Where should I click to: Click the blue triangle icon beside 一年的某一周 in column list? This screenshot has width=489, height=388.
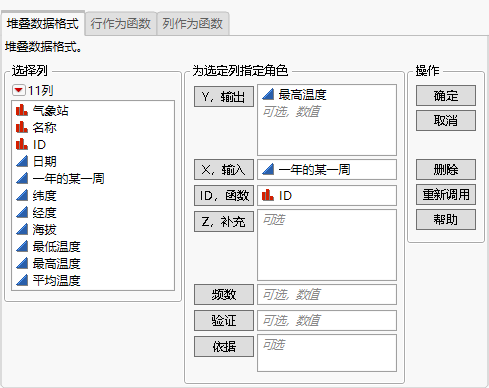22,178
